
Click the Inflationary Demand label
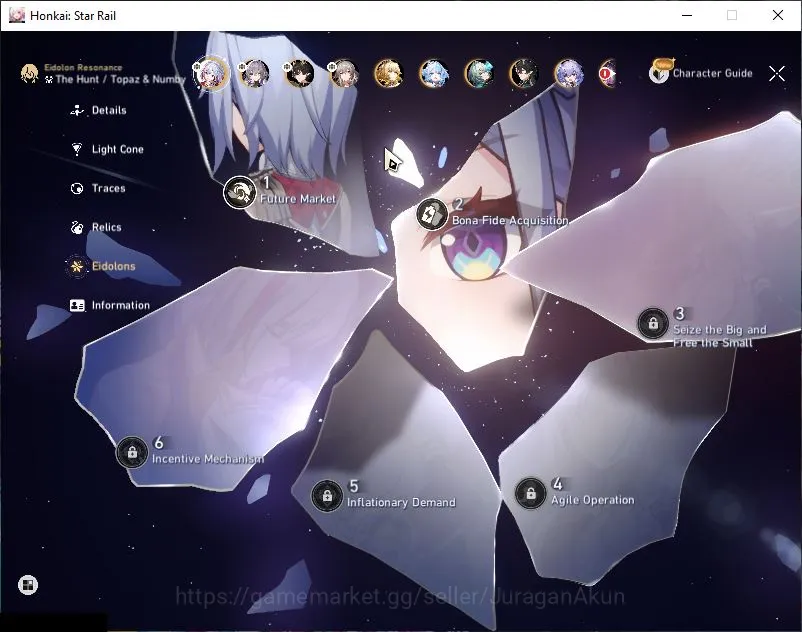(401, 503)
